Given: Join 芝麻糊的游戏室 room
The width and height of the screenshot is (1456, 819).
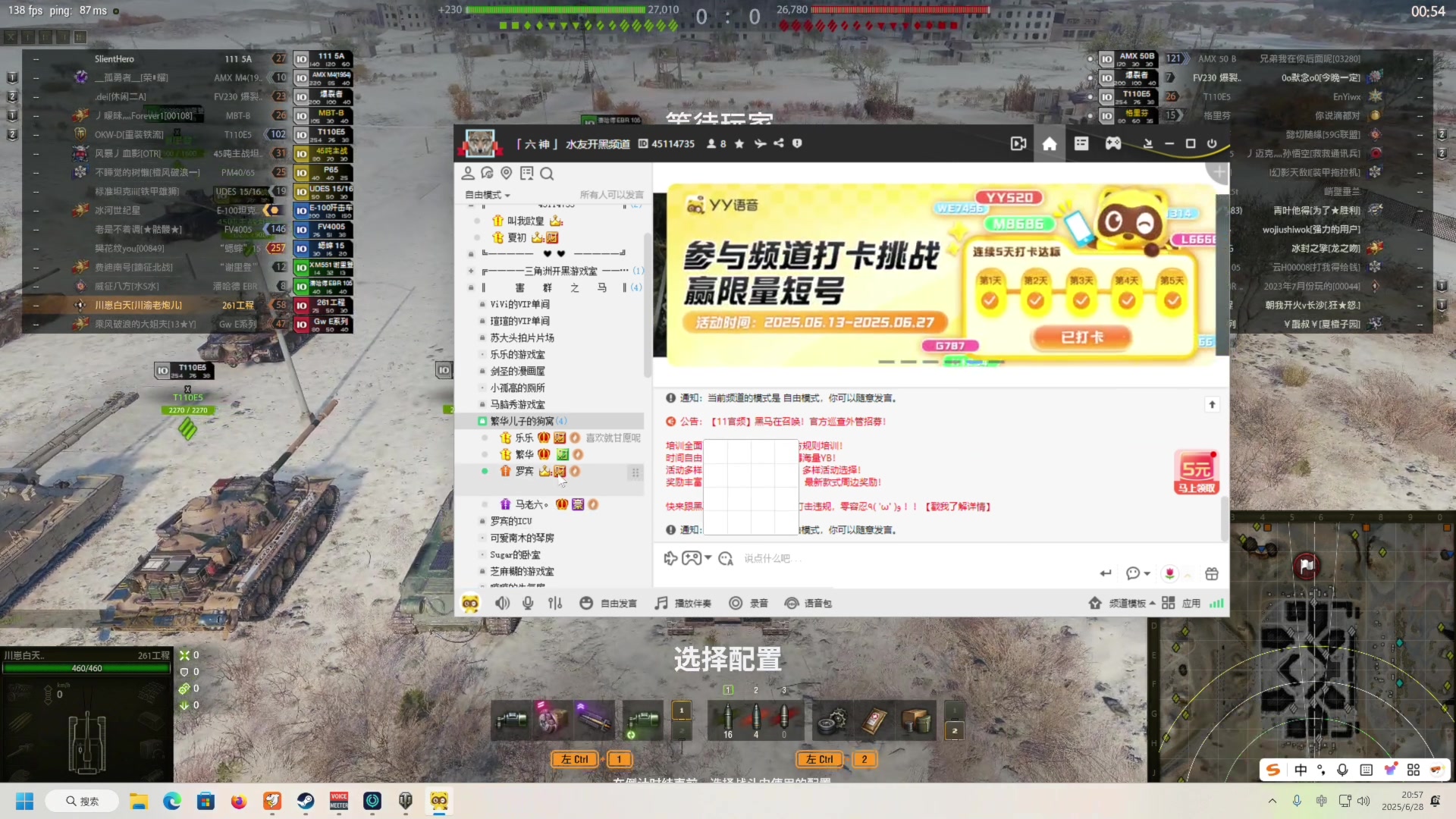Looking at the screenshot, I should 522,572.
